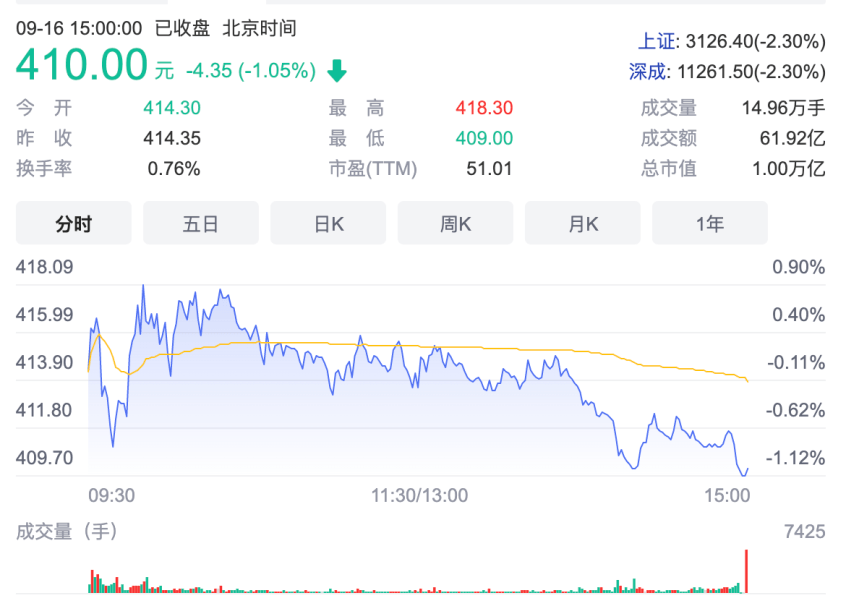Click the -0.11% percentage axis label
The width and height of the screenshot is (846, 606).
point(796,362)
